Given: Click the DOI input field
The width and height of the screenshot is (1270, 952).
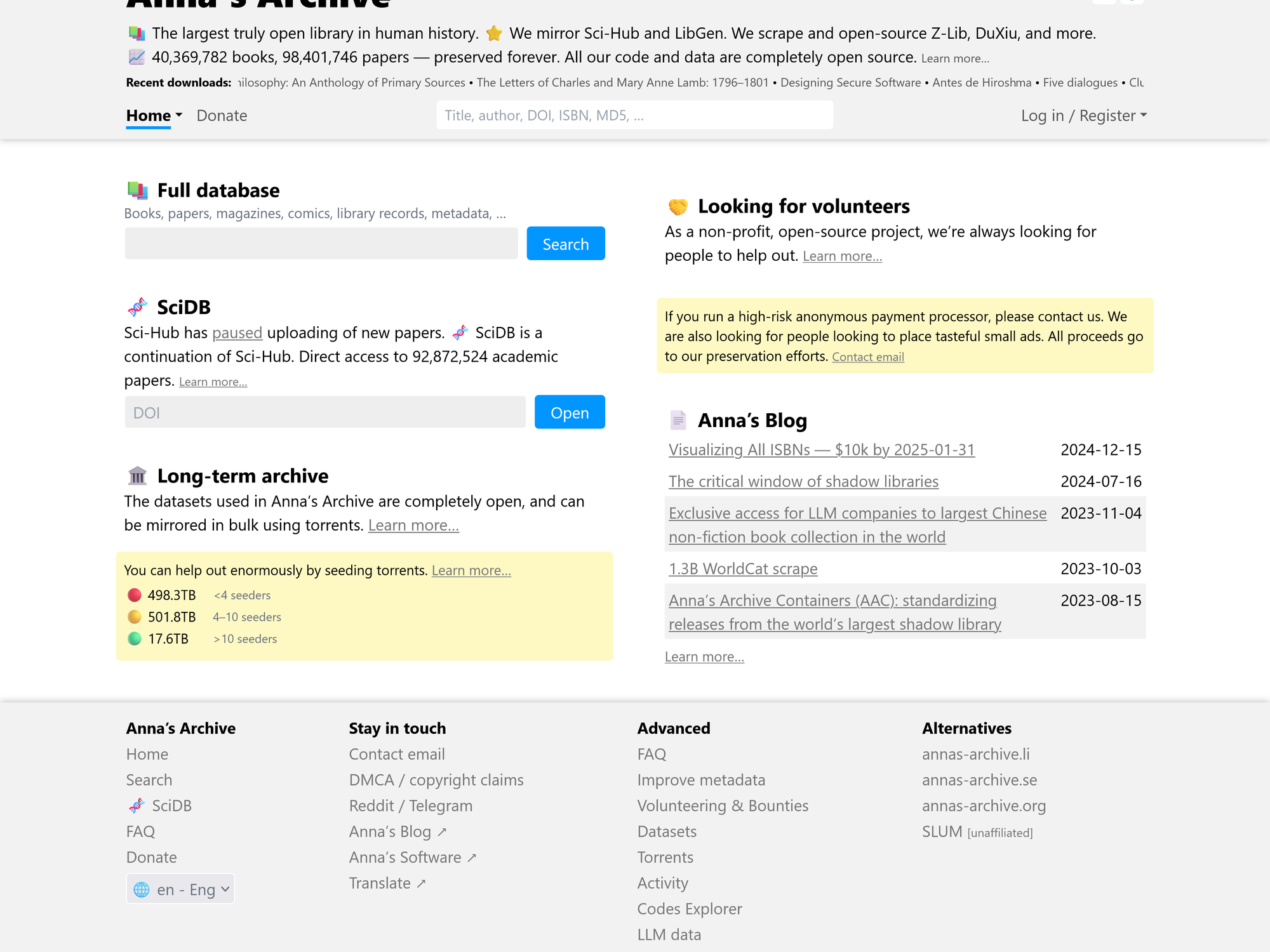Looking at the screenshot, I should click(324, 413).
